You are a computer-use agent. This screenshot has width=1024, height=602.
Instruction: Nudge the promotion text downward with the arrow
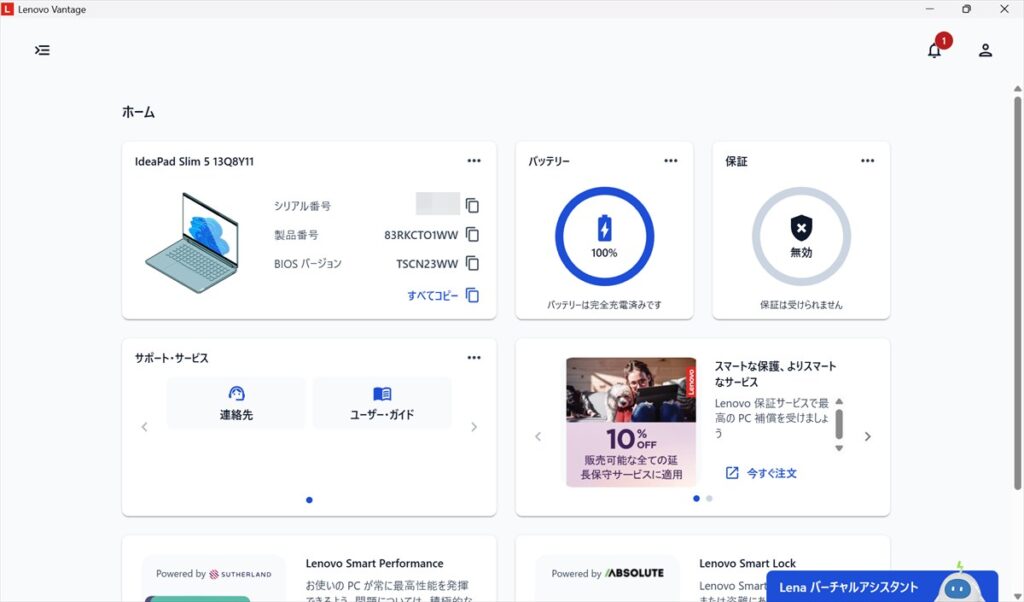click(839, 448)
